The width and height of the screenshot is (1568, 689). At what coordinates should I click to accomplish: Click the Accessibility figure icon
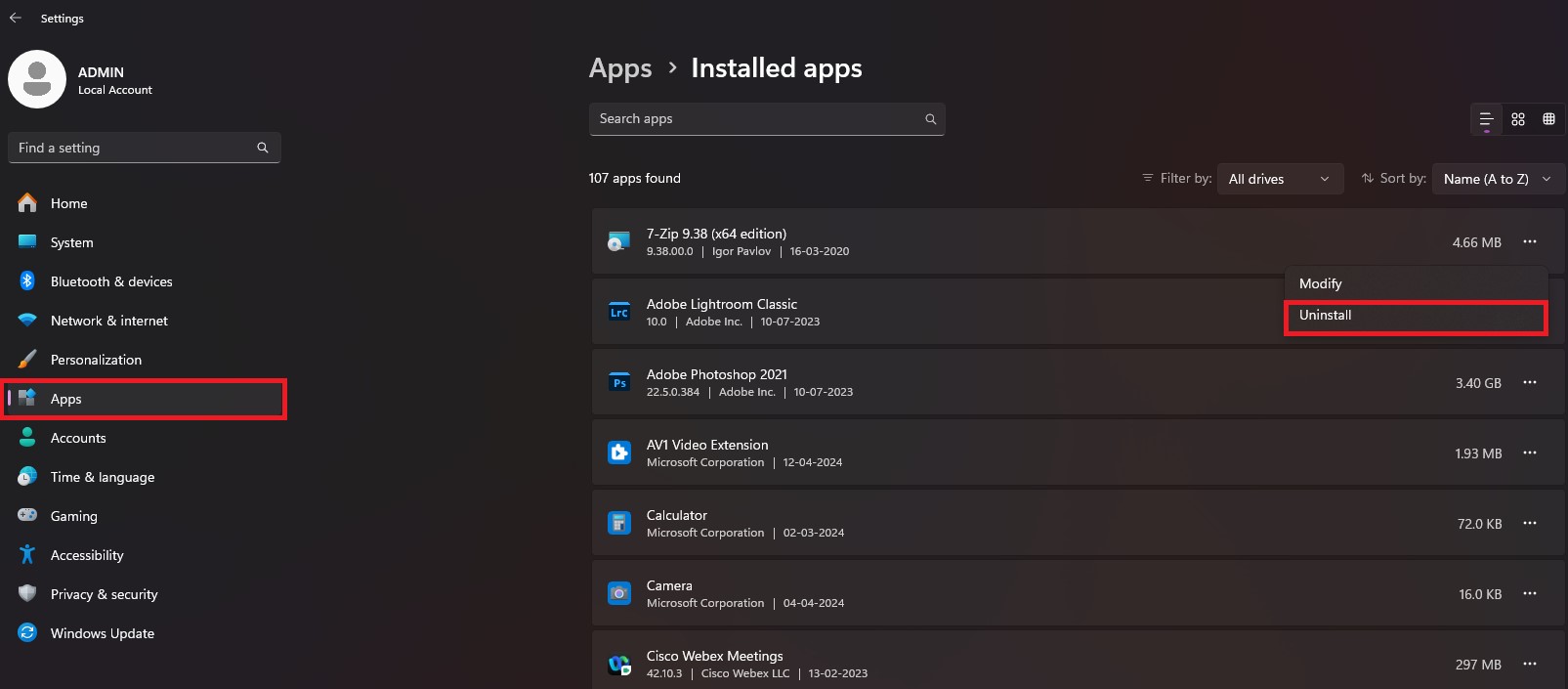click(x=27, y=554)
